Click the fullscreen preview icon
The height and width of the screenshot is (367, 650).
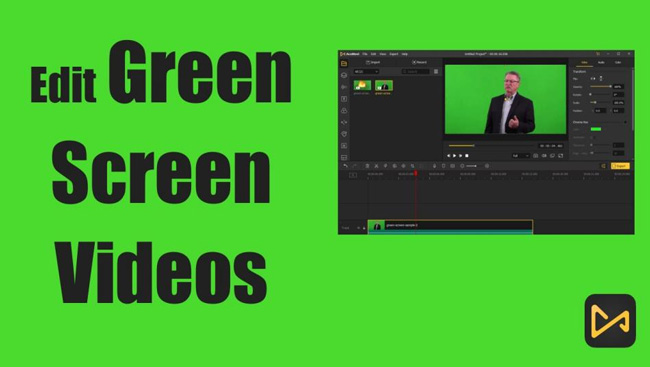click(560, 156)
